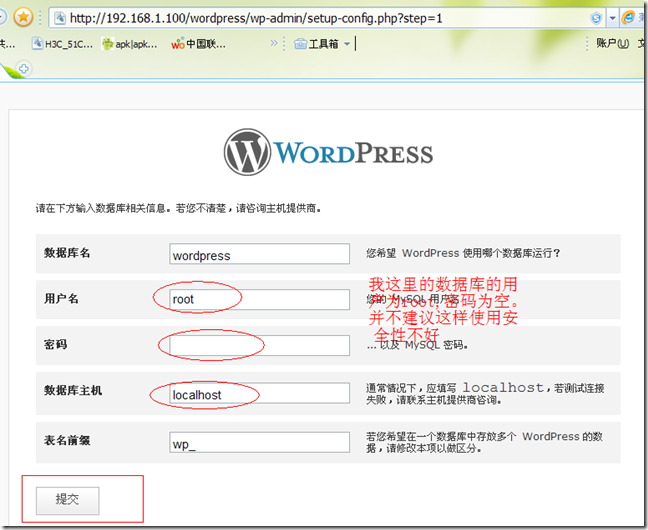Click the 表名前缀 label

click(x=67, y=441)
